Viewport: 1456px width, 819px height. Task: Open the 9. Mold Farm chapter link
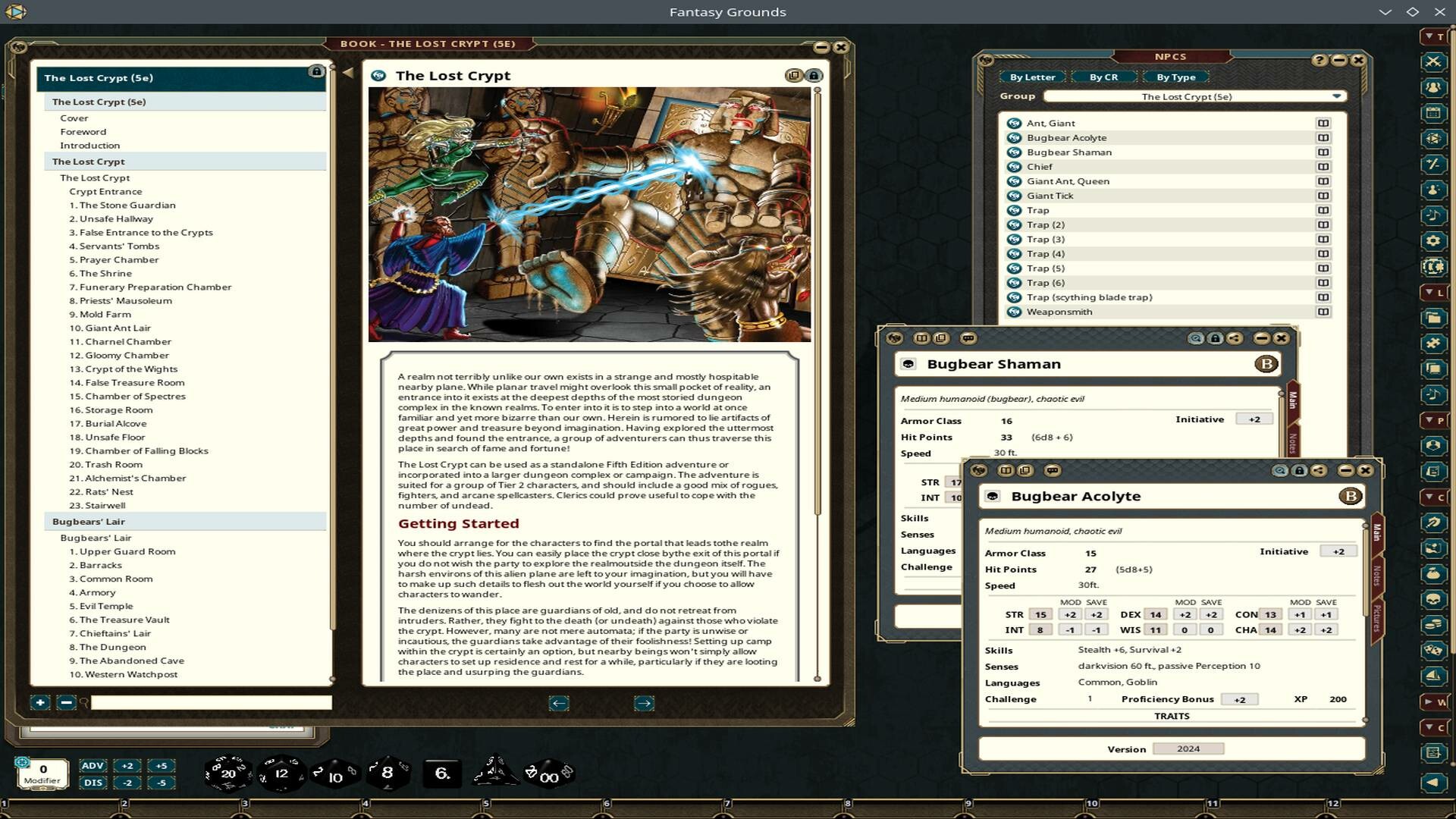[x=101, y=314]
